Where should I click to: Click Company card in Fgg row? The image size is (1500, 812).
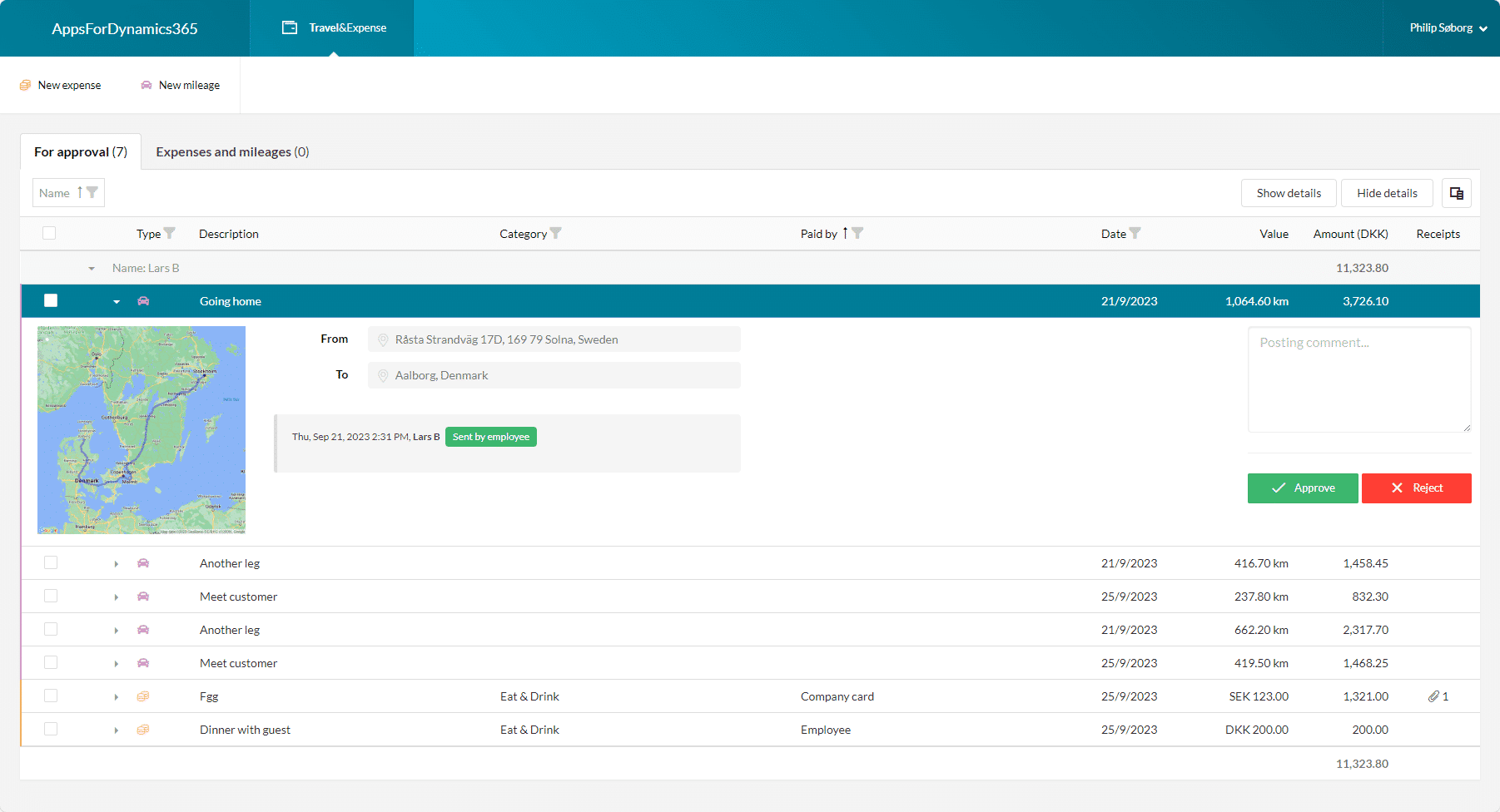pyautogui.click(x=837, y=696)
